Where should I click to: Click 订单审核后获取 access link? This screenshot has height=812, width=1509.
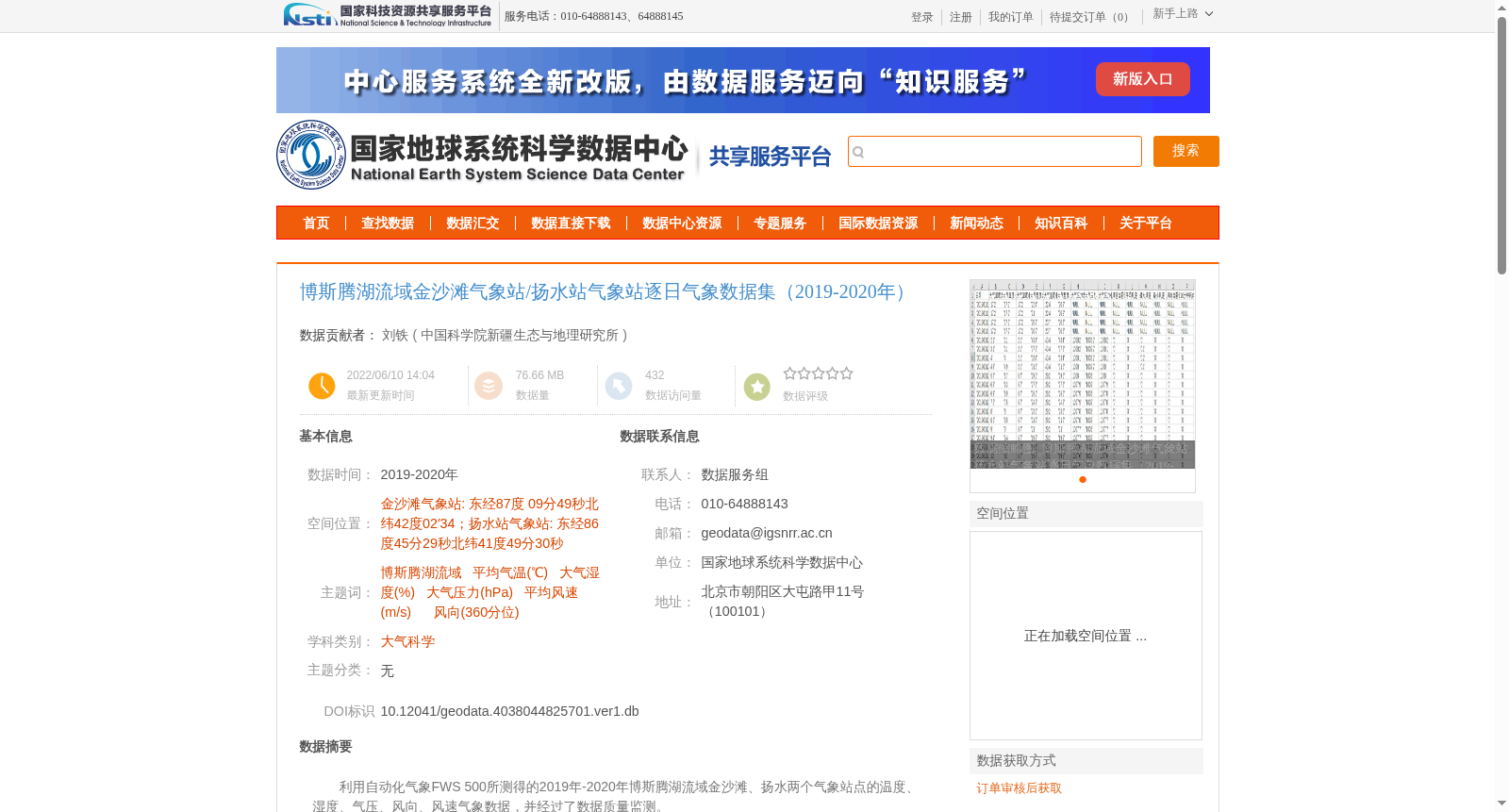(1019, 787)
